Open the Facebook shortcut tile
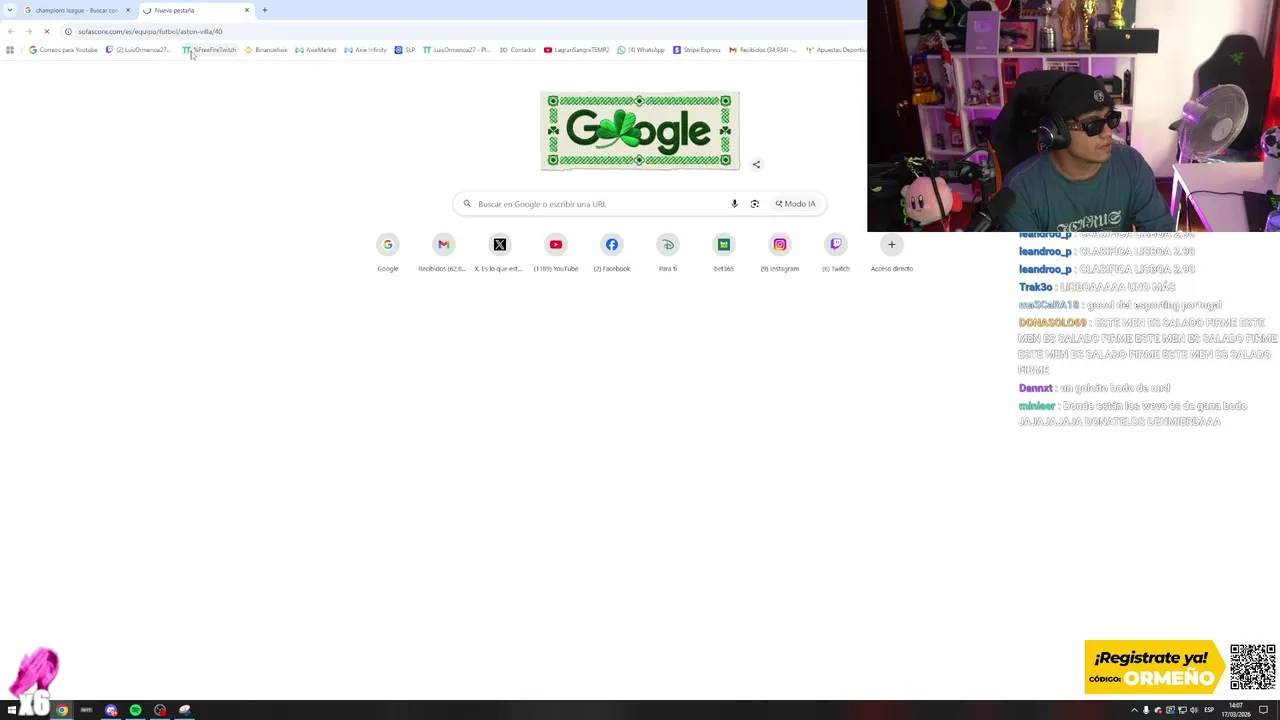 pyautogui.click(x=612, y=252)
